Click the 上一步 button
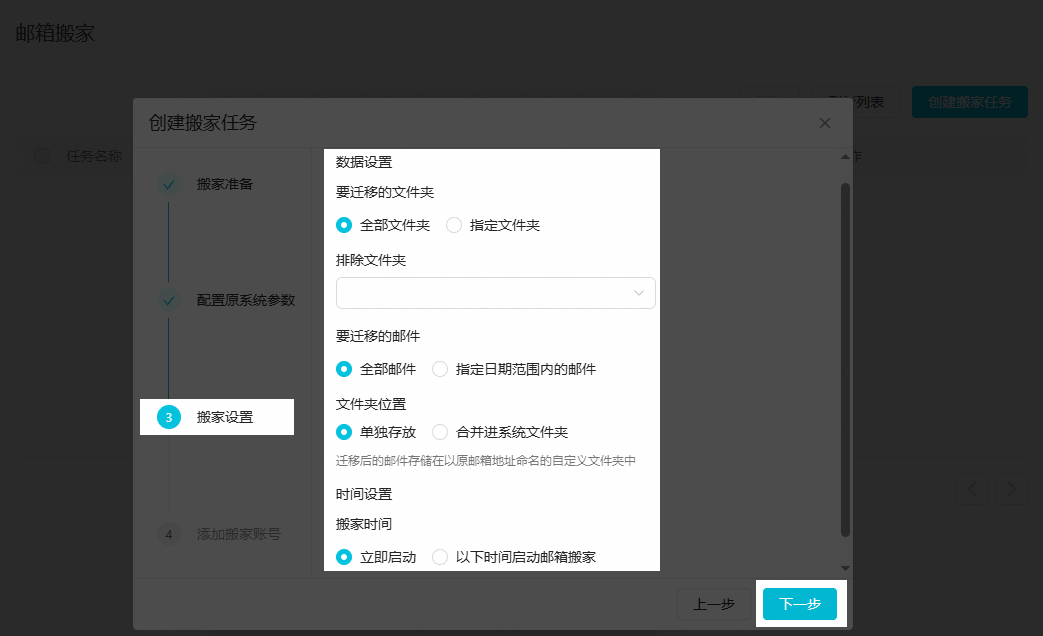 click(x=714, y=604)
